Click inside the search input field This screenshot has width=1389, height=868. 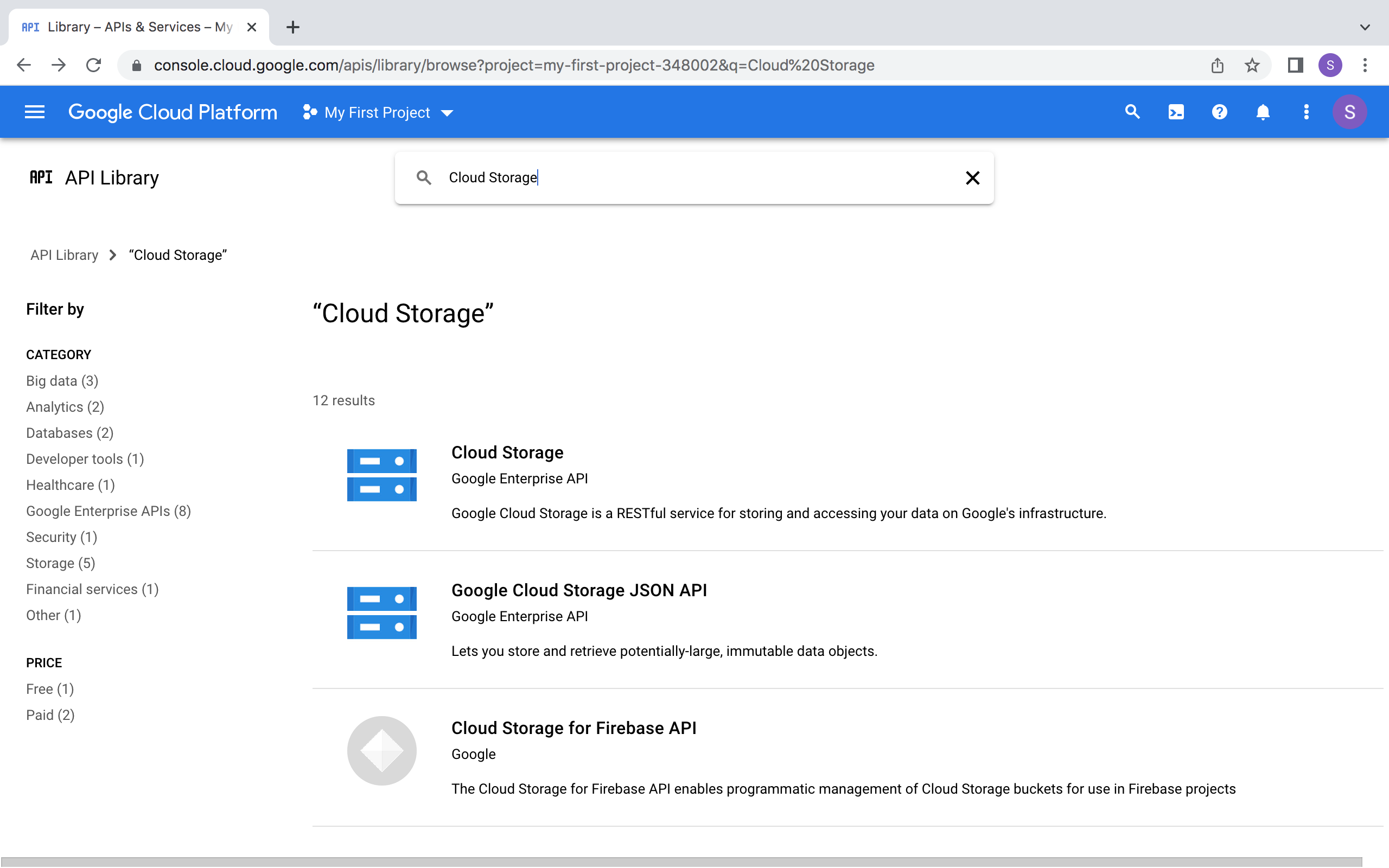point(694,178)
